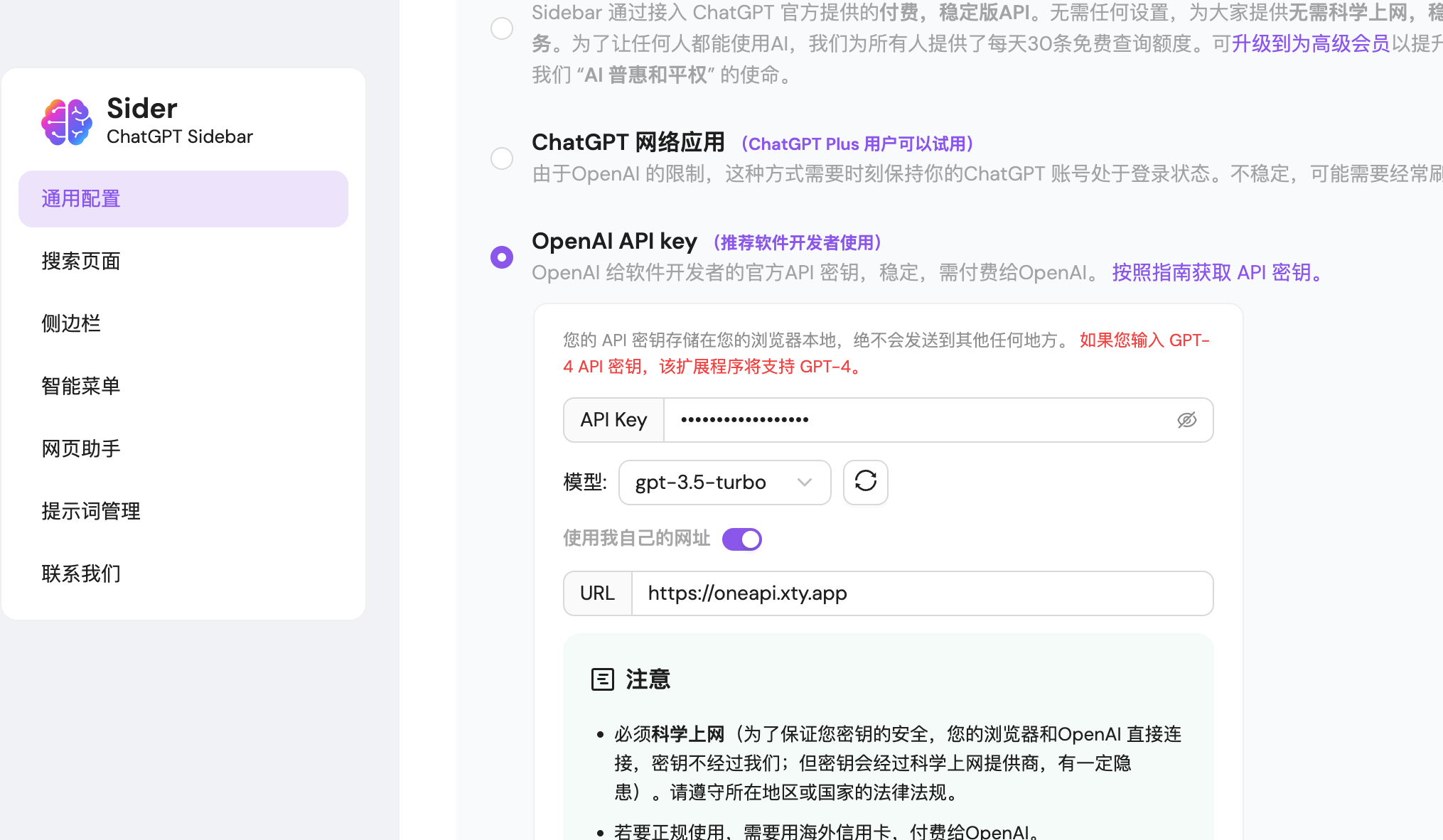Click the Sider brain logo
Screen dimensions: 1443x840
click(x=66, y=122)
